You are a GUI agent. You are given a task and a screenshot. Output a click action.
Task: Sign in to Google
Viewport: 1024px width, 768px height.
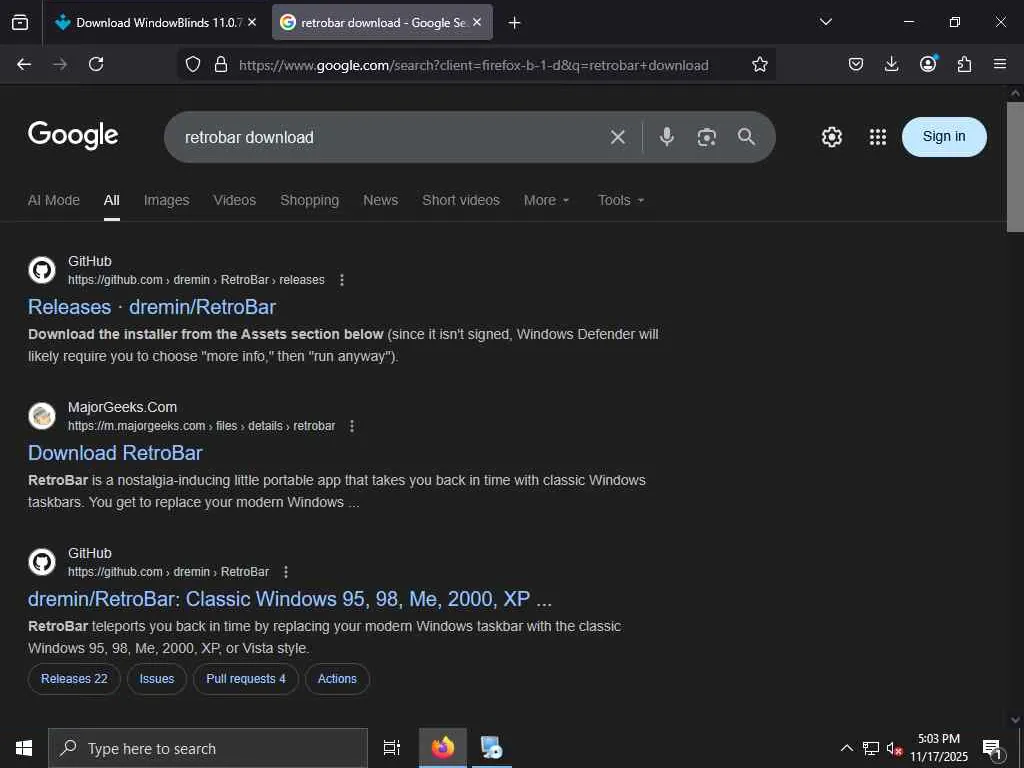[x=944, y=136]
